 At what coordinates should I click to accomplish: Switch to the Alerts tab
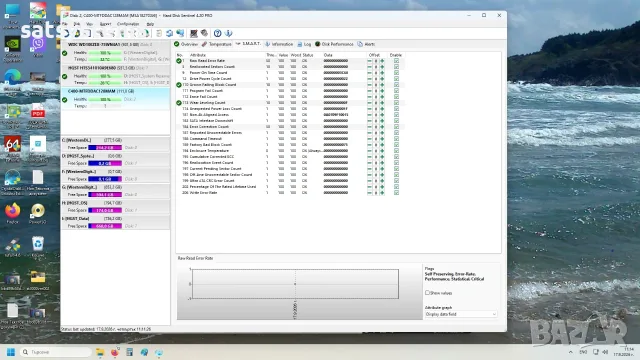(x=366, y=44)
